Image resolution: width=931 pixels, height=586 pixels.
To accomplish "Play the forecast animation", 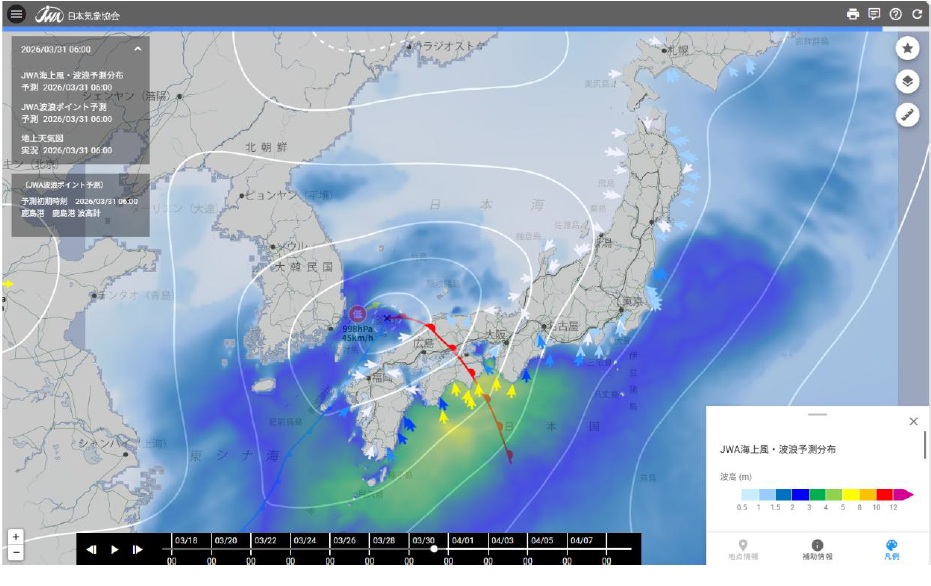I will click(x=114, y=549).
